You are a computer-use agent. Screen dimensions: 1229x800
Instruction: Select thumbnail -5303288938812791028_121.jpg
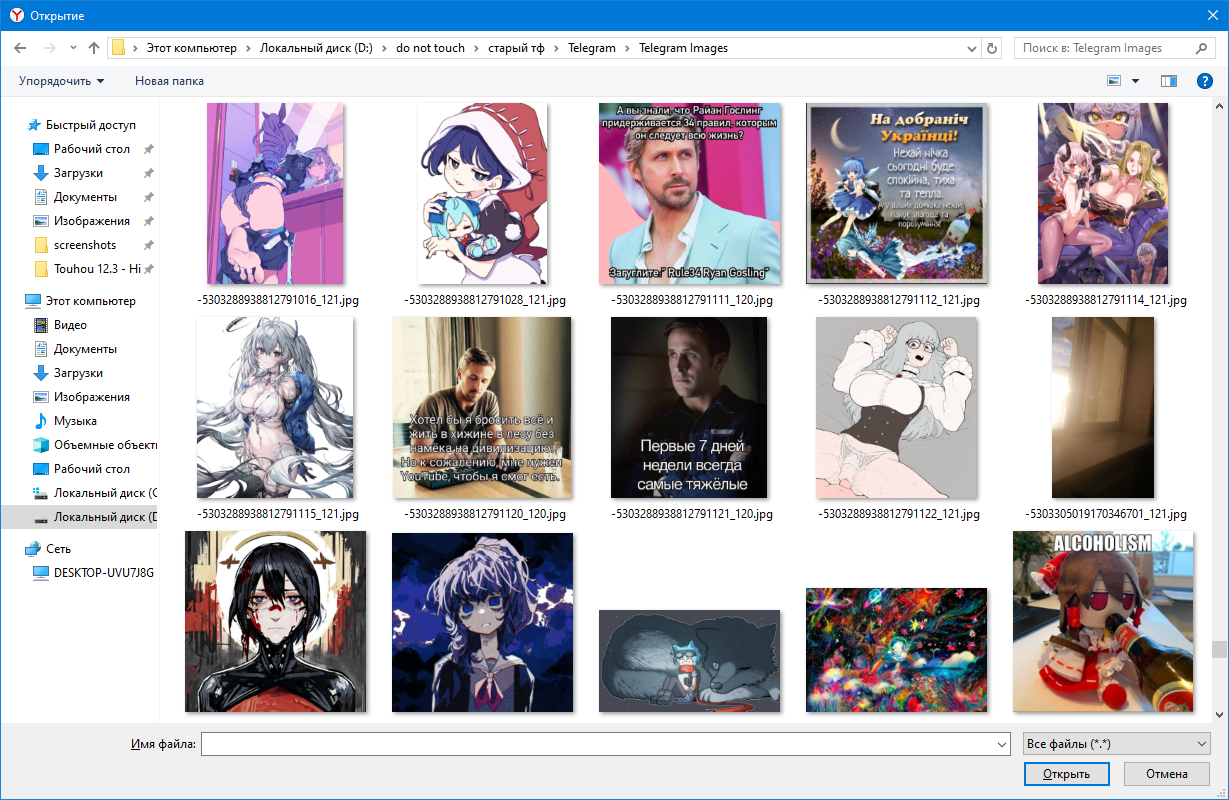click(x=483, y=194)
